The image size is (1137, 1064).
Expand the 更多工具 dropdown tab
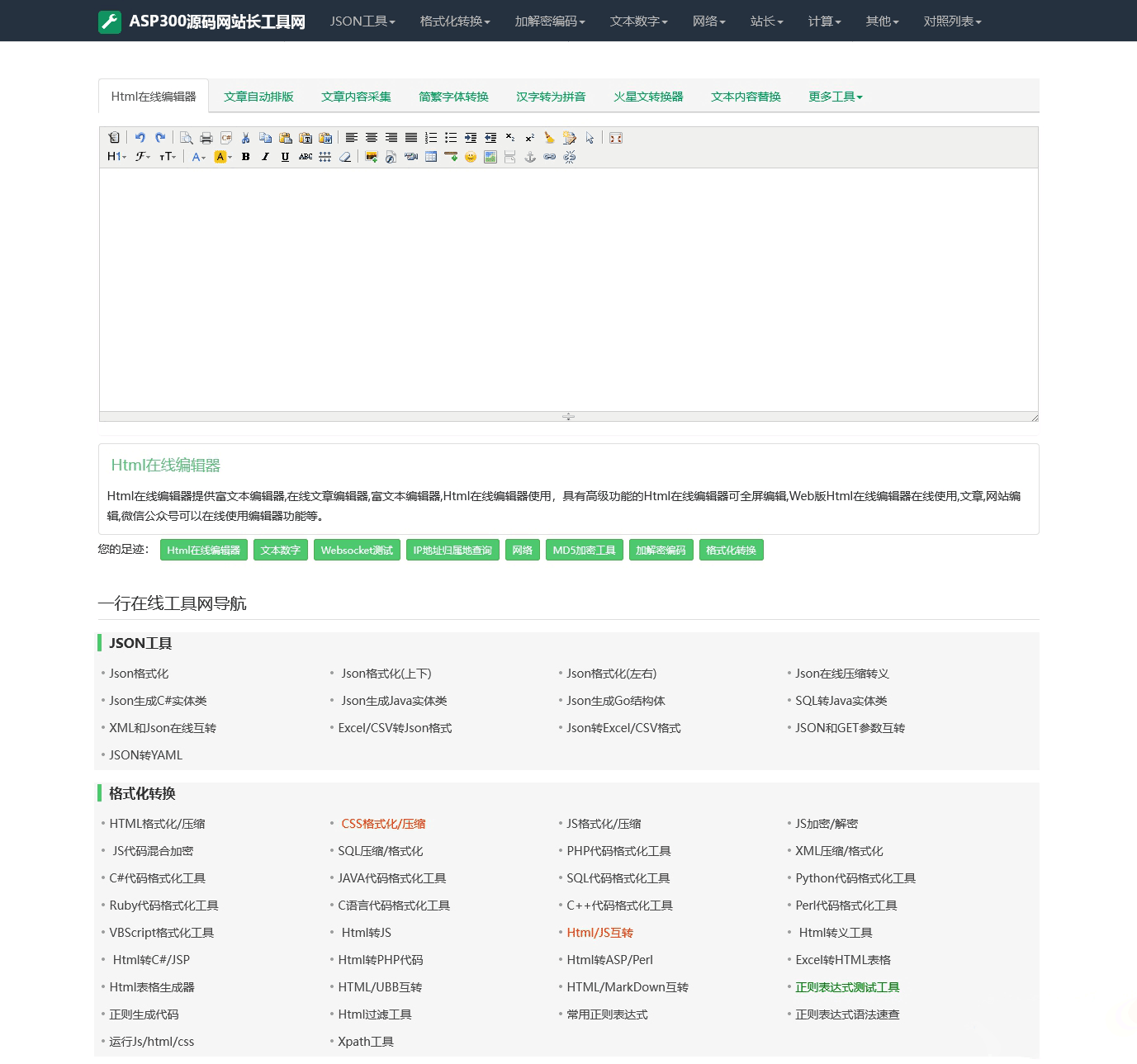(835, 97)
